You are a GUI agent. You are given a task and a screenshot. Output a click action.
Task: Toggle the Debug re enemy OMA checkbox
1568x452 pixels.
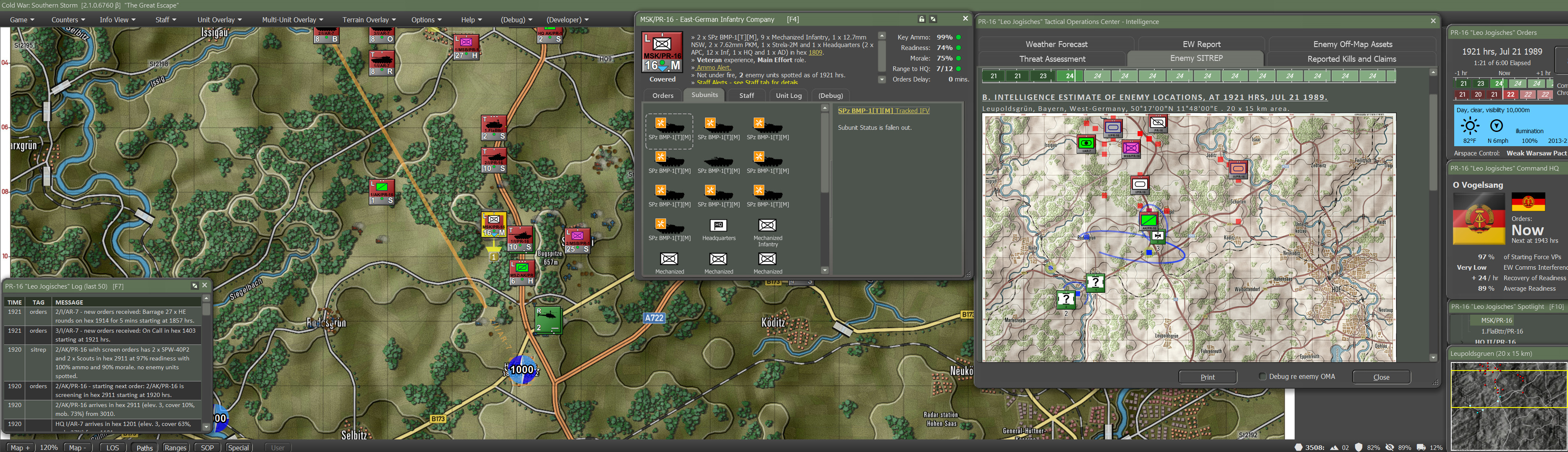coord(1262,376)
